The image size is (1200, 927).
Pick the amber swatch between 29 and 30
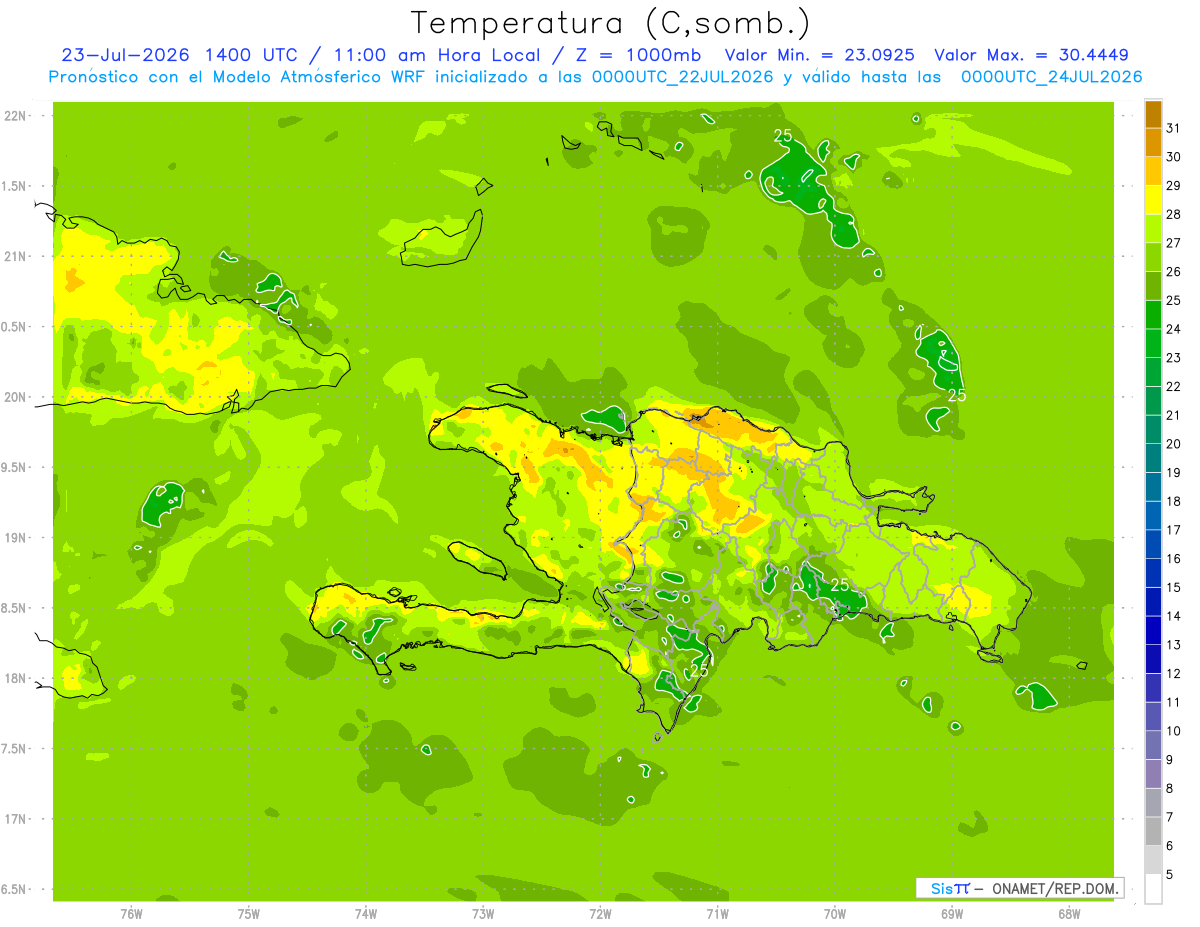coord(1153,171)
